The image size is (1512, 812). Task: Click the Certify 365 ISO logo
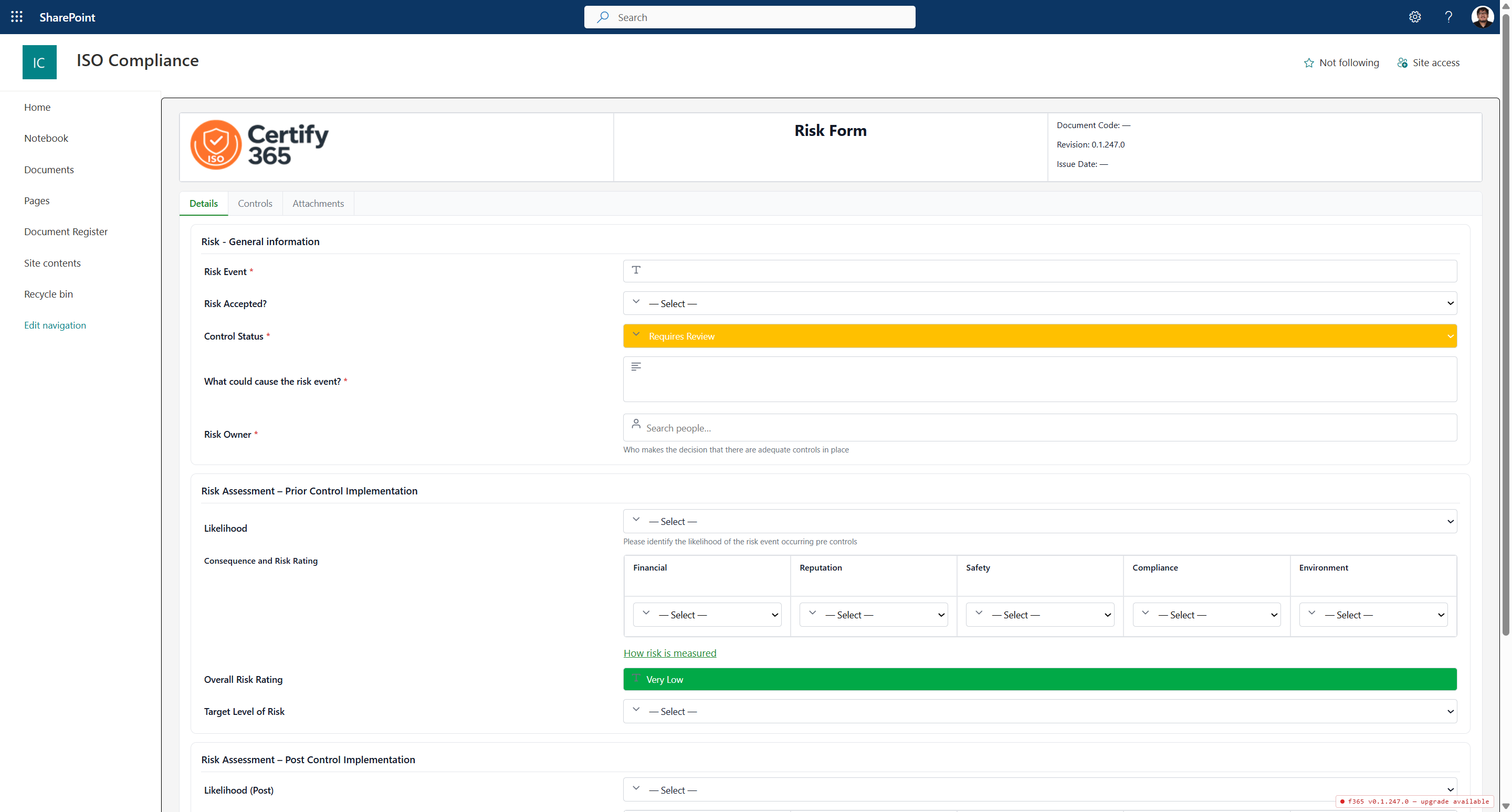pyautogui.click(x=259, y=145)
